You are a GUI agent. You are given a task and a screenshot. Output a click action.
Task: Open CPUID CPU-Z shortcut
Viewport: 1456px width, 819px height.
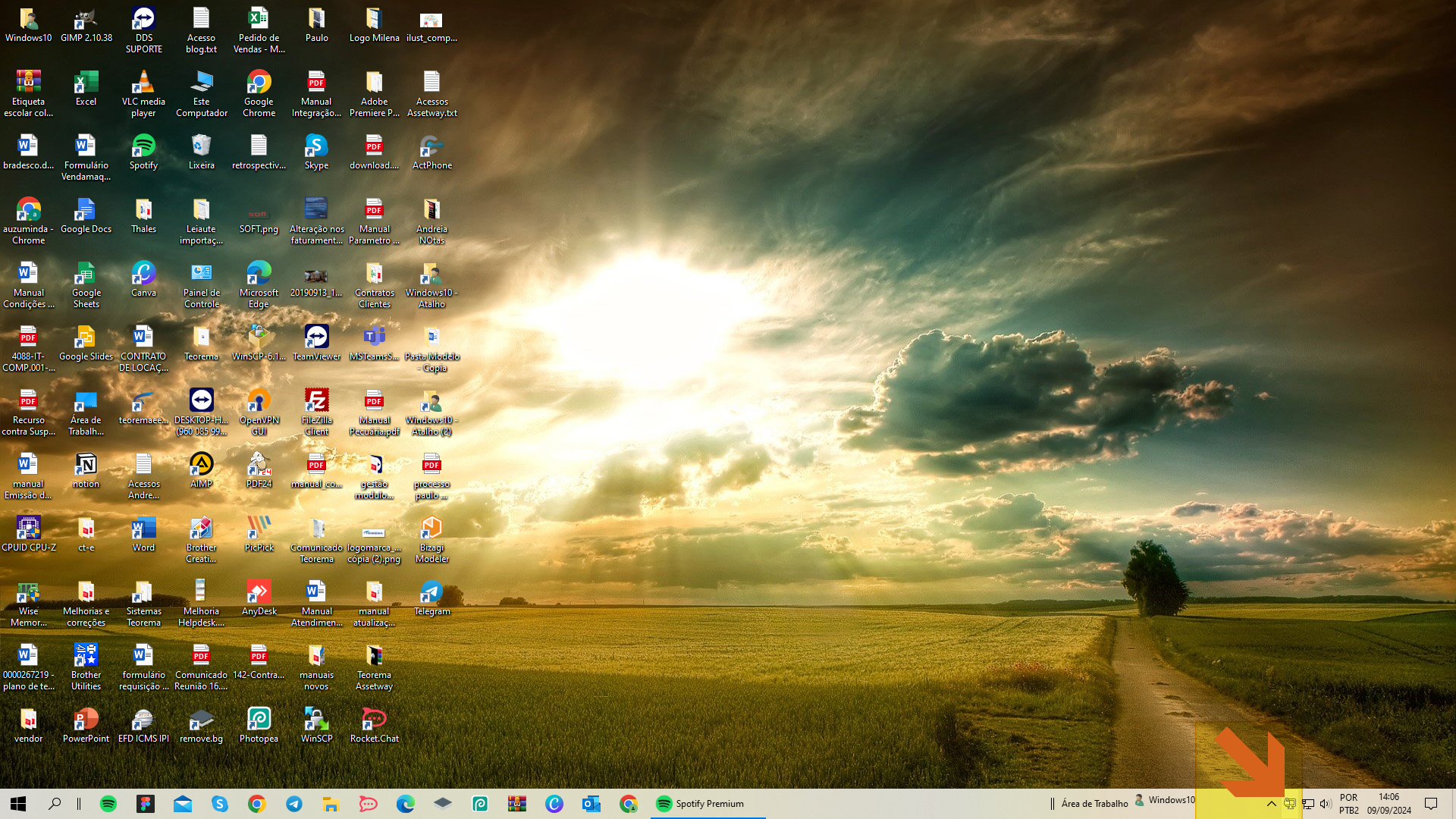click(28, 535)
